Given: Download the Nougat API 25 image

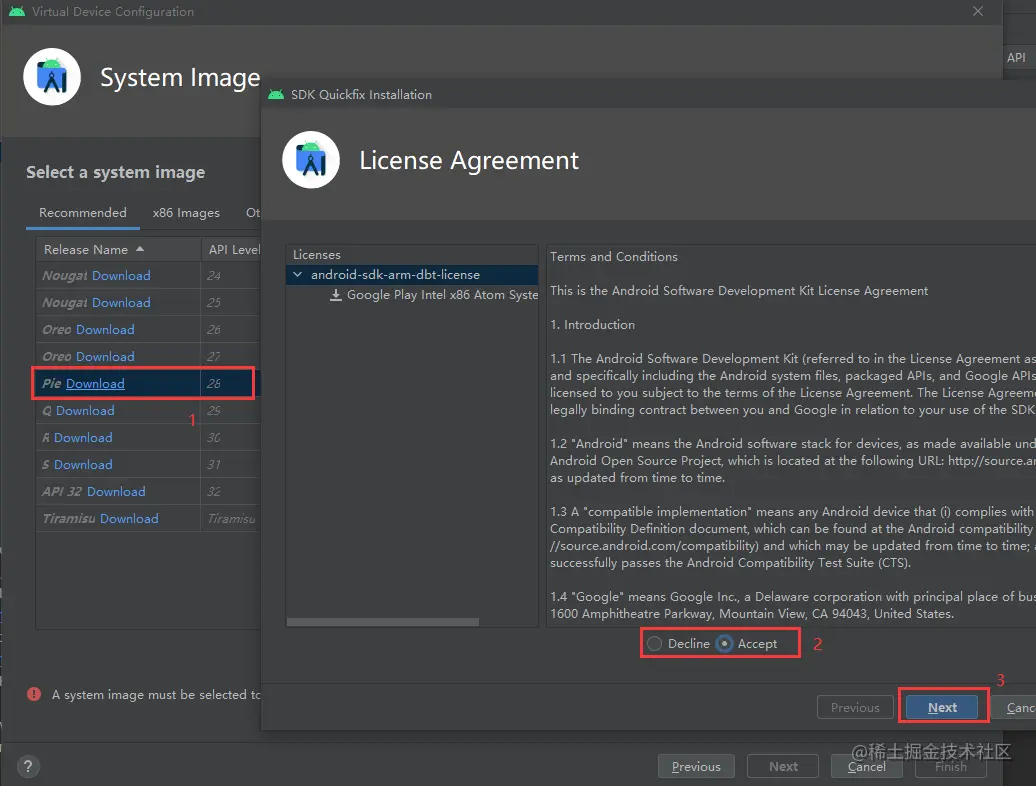Looking at the screenshot, I should point(121,303).
